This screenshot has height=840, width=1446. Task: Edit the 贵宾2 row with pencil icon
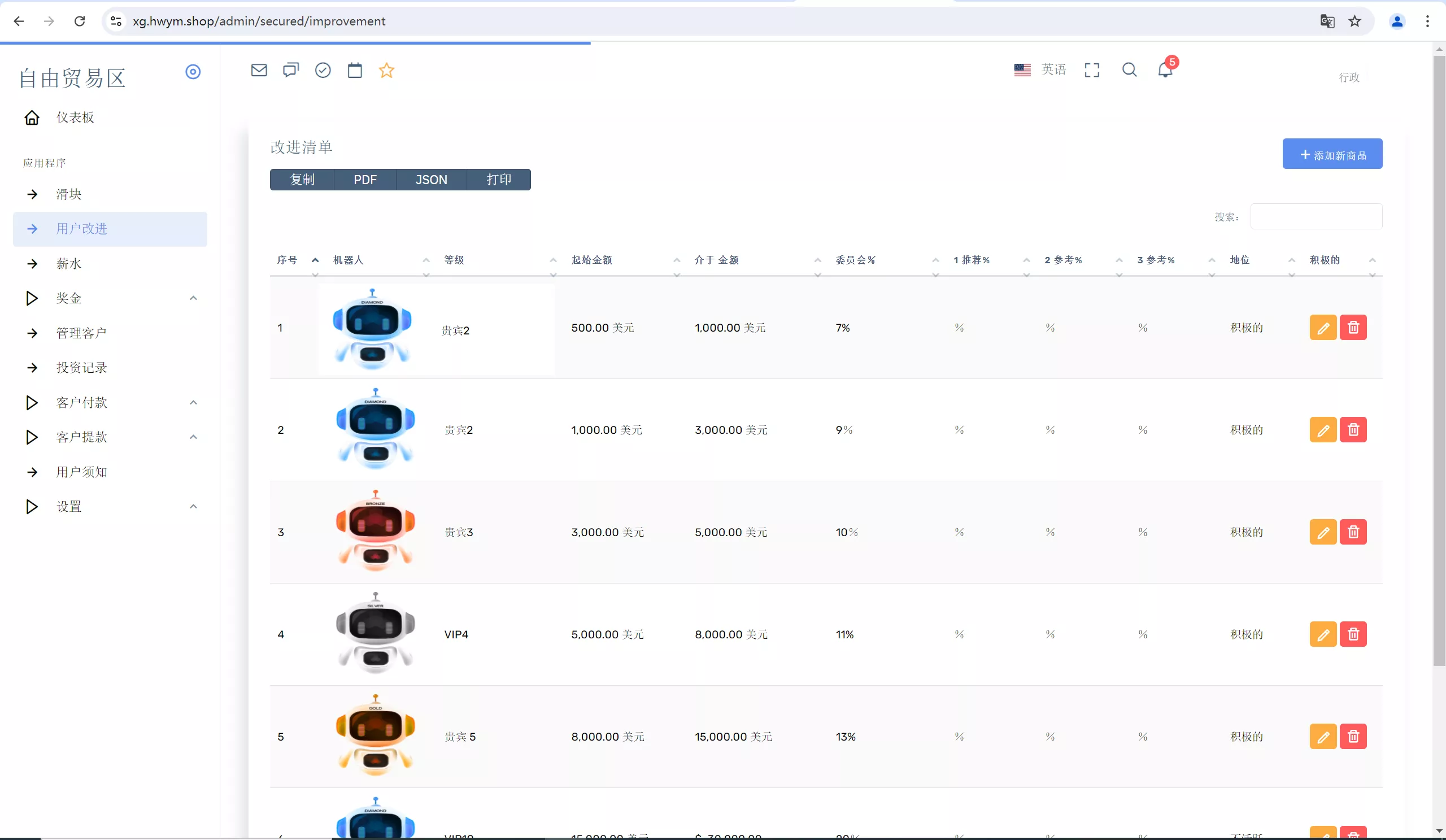(x=1323, y=327)
